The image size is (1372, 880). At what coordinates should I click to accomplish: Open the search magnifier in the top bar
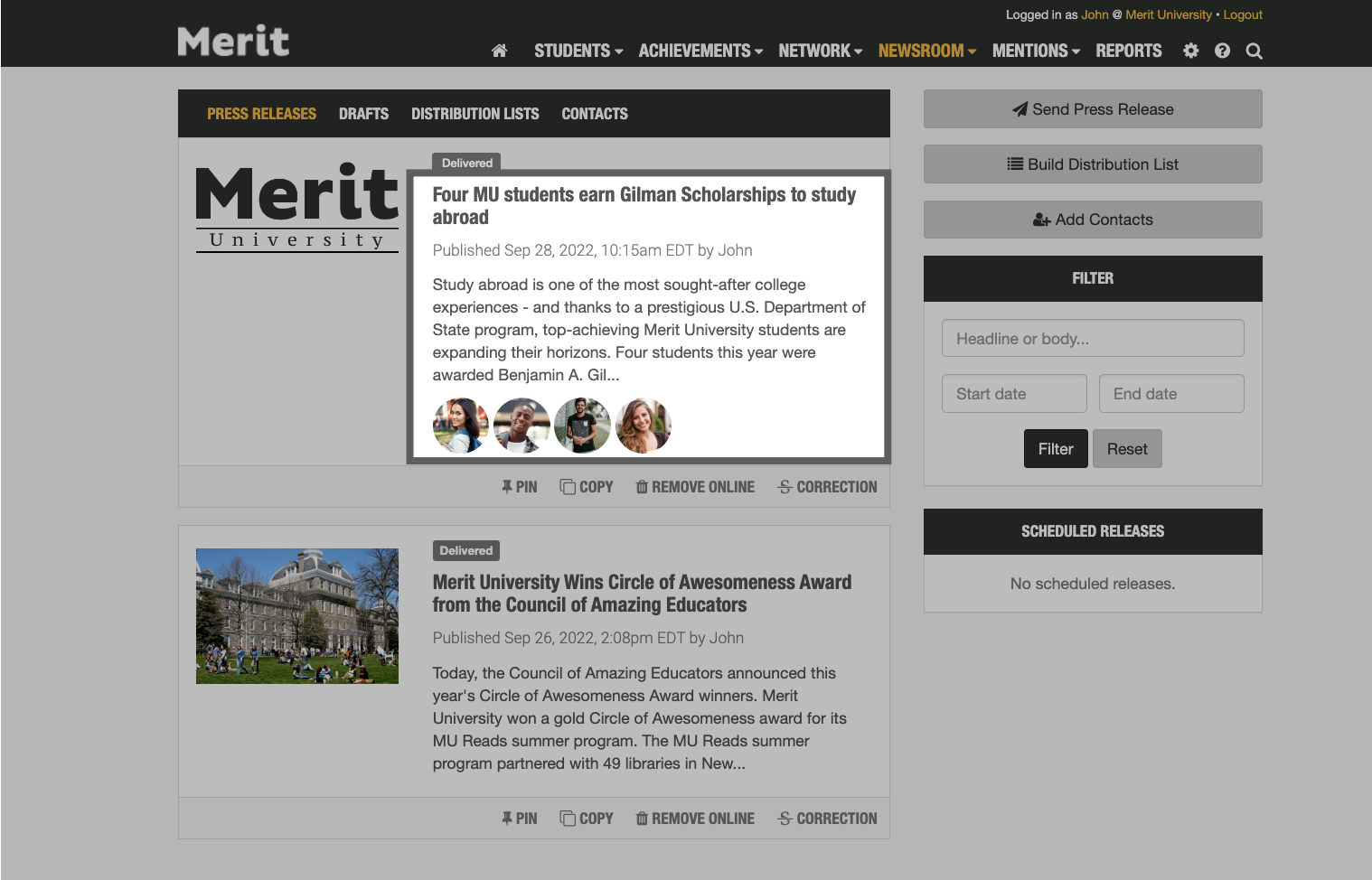(1254, 51)
